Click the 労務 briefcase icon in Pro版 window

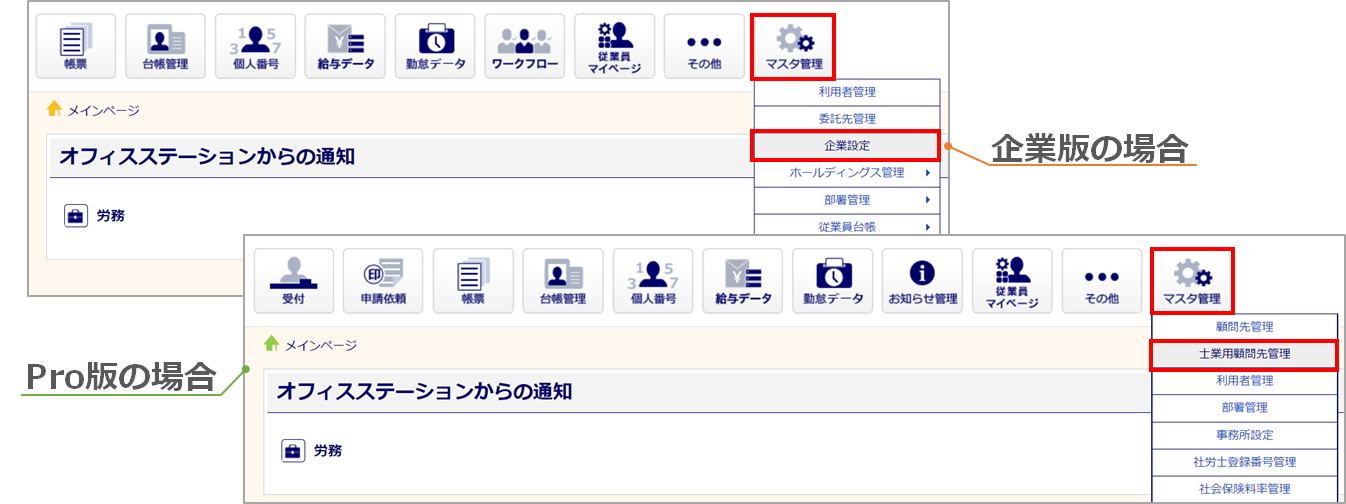tap(293, 450)
